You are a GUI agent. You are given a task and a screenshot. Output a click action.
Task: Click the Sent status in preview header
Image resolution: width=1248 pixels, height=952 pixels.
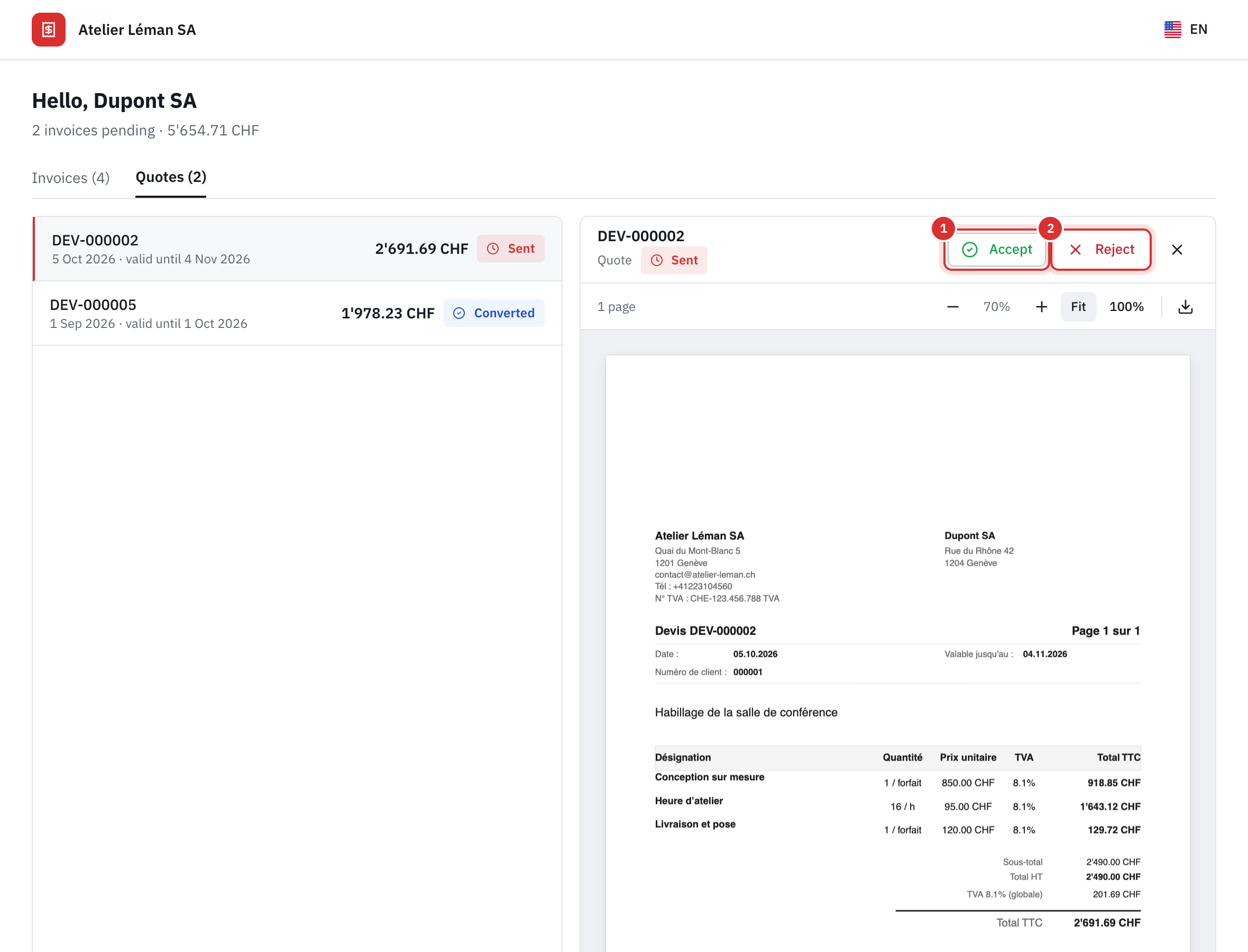(674, 260)
